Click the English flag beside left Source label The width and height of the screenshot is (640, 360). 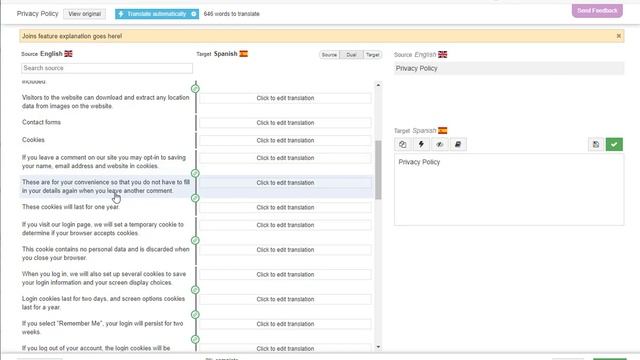[x=69, y=54]
